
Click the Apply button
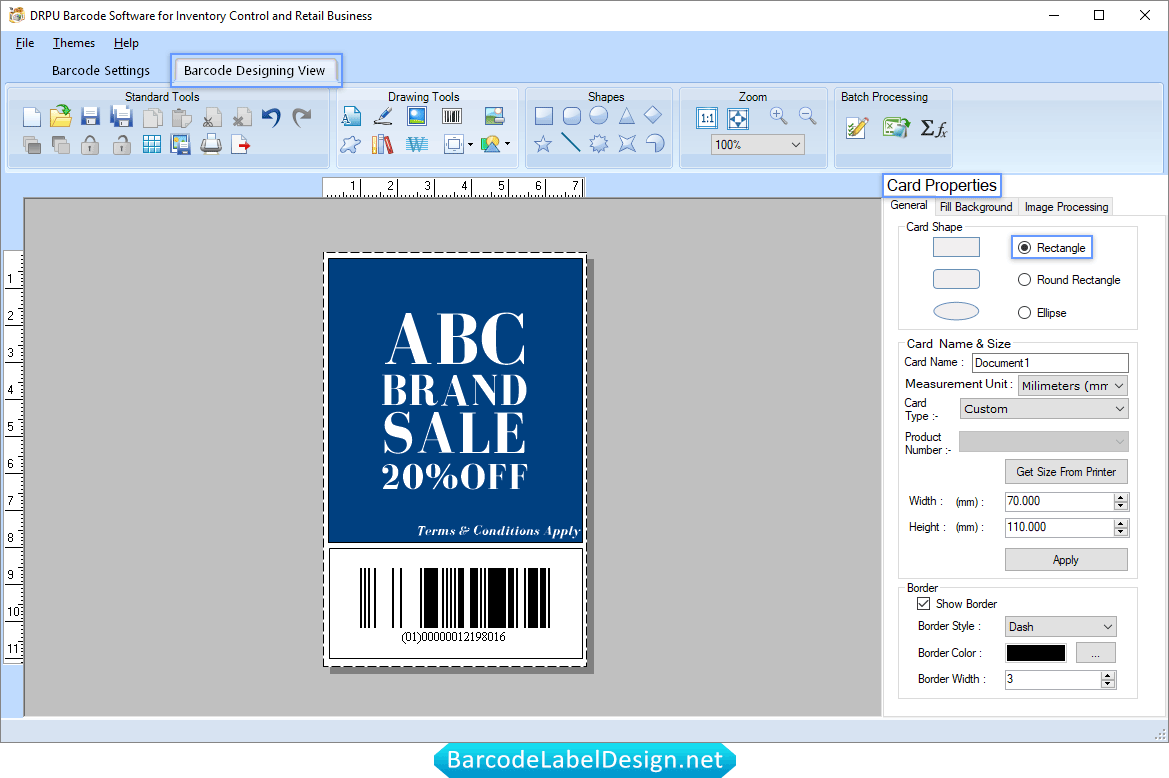point(1066,560)
